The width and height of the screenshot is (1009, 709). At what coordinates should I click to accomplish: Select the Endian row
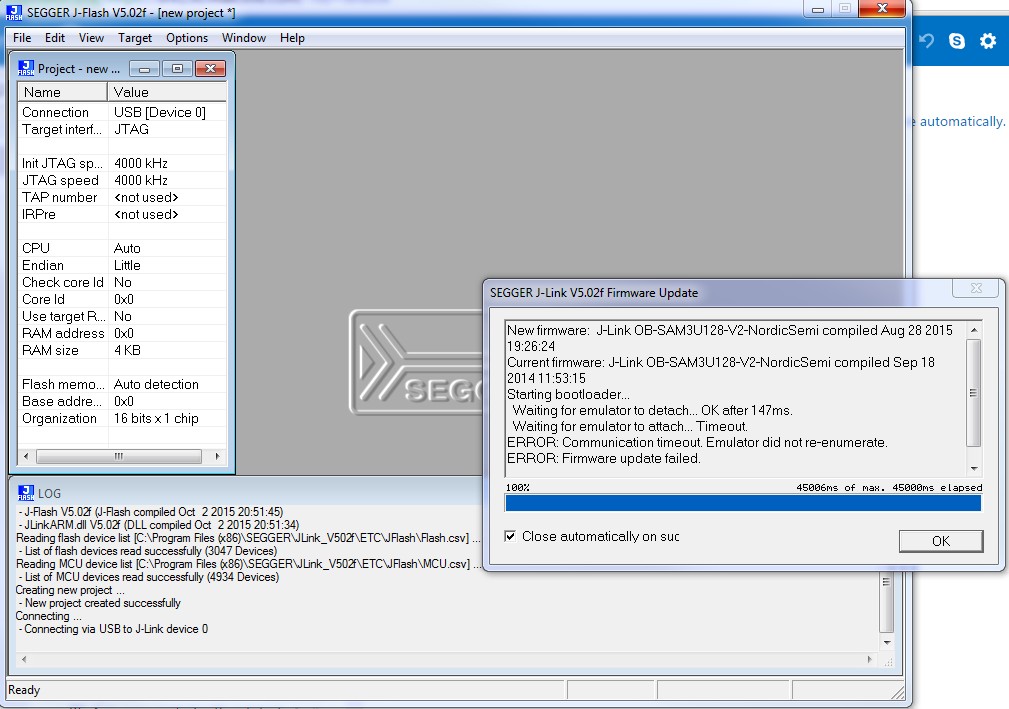click(x=122, y=265)
